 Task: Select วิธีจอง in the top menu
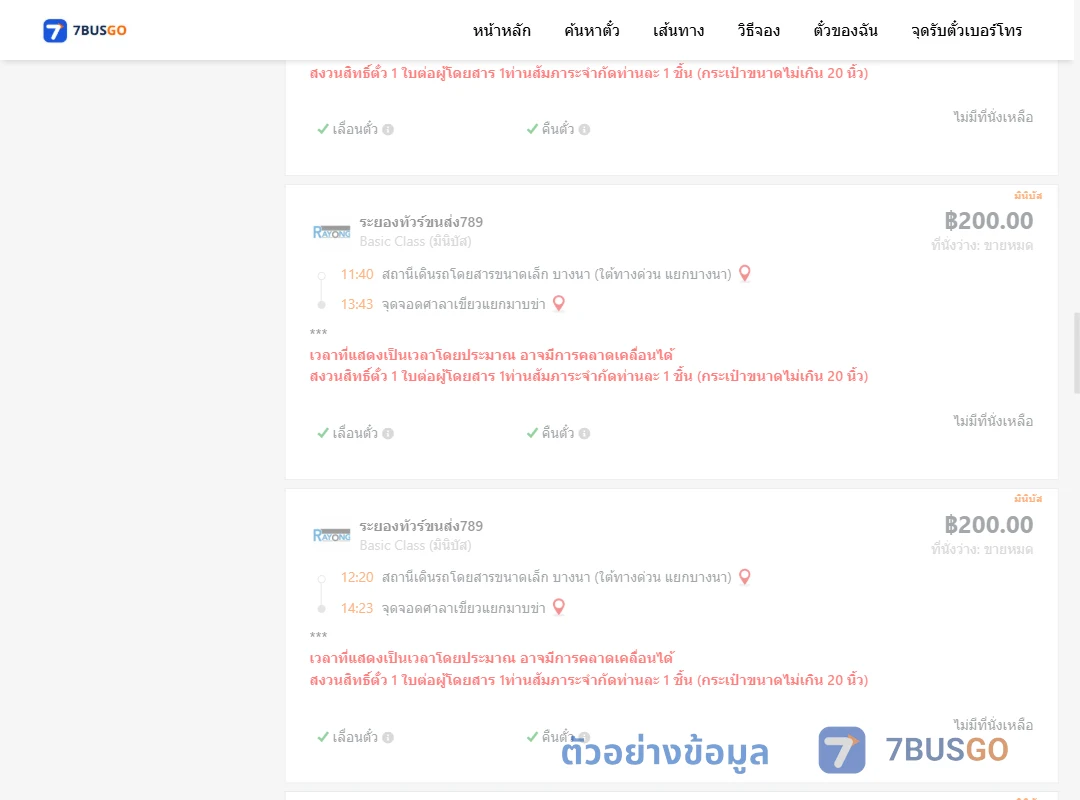point(758,30)
